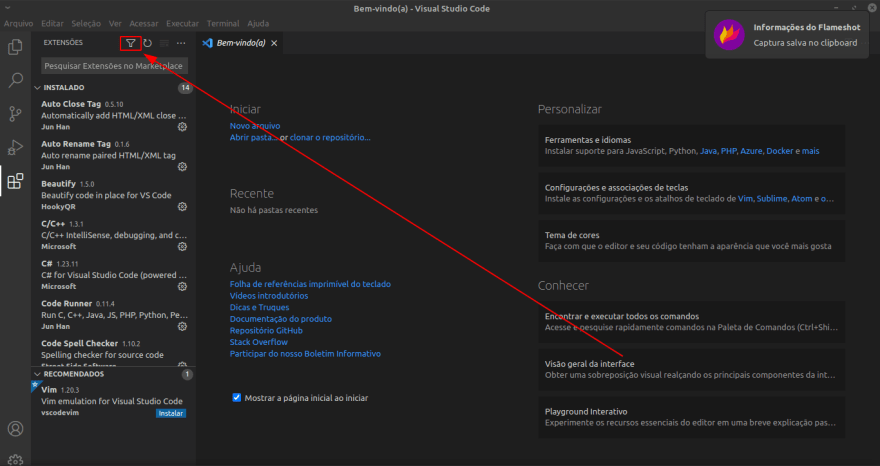
Task: Open the Accounts icon in activity bar
Action: (x=15, y=429)
